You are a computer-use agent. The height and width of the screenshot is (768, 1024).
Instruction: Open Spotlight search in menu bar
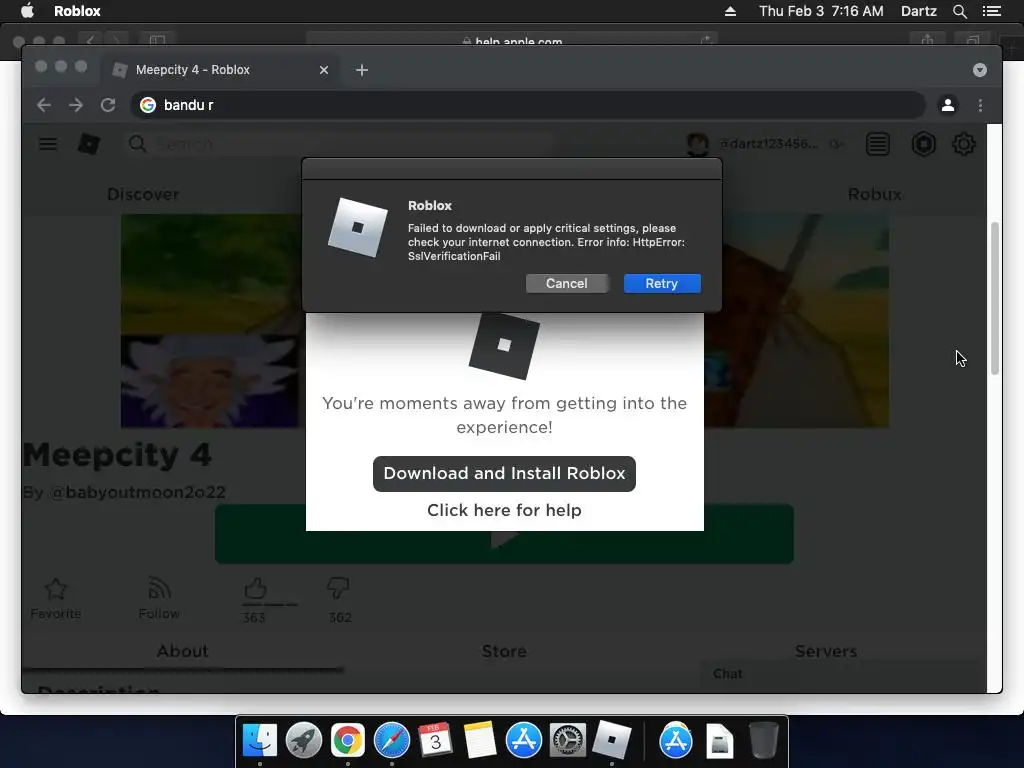coord(959,11)
